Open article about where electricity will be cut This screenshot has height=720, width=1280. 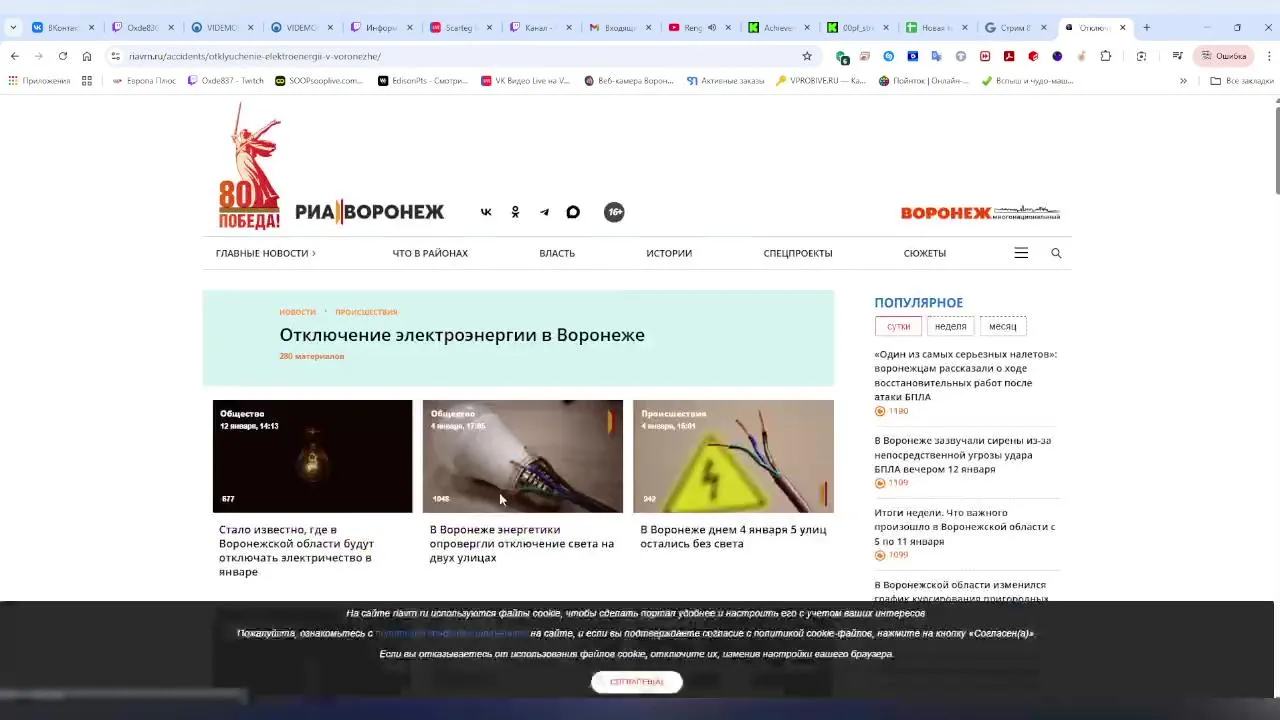[297, 551]
